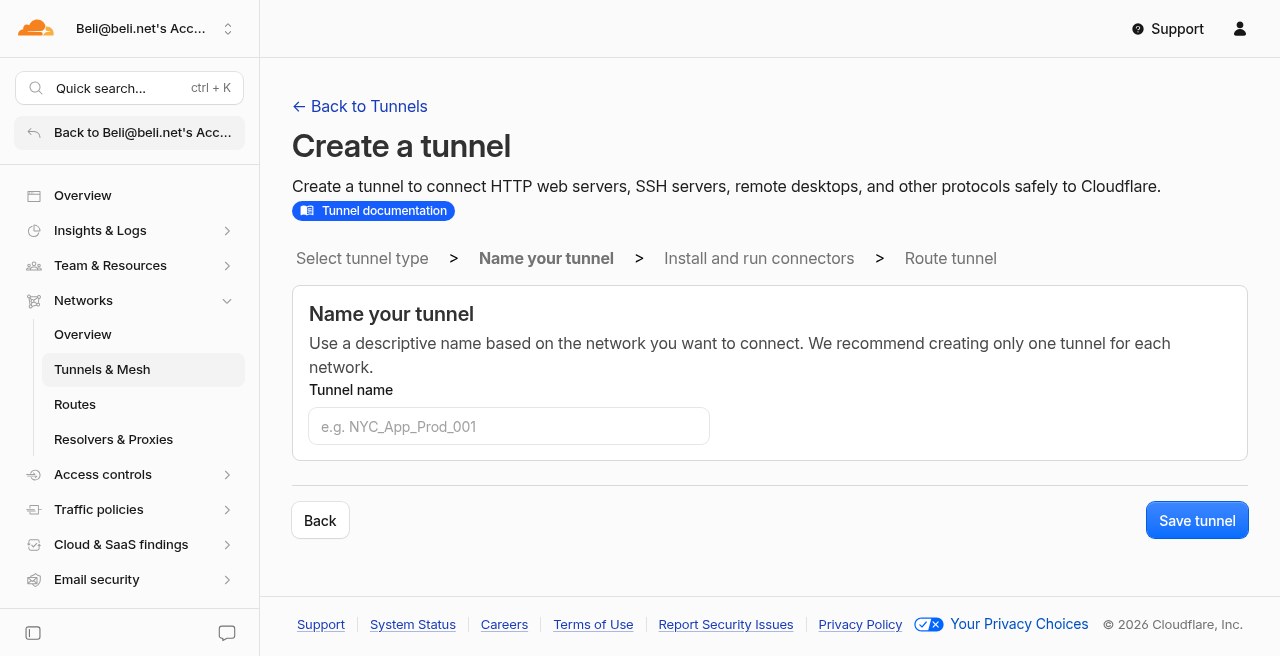Click the book icon in Tunnel documentation
This screenshot has width=1280, height=656.
[x=307, y=211]
